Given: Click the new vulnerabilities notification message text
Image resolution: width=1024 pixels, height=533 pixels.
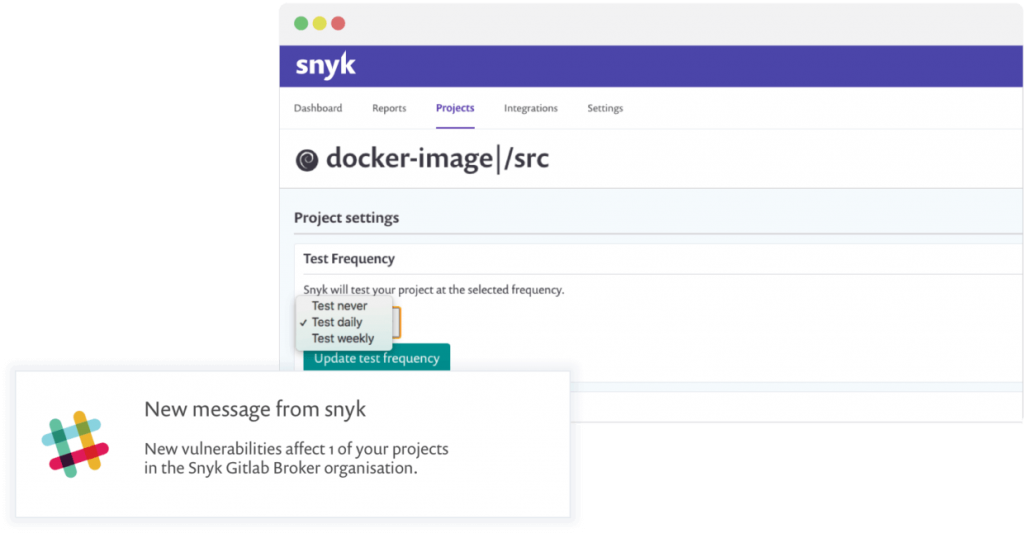Looking at the screenshot, I should pyautogui.click(x=296, y=457).
